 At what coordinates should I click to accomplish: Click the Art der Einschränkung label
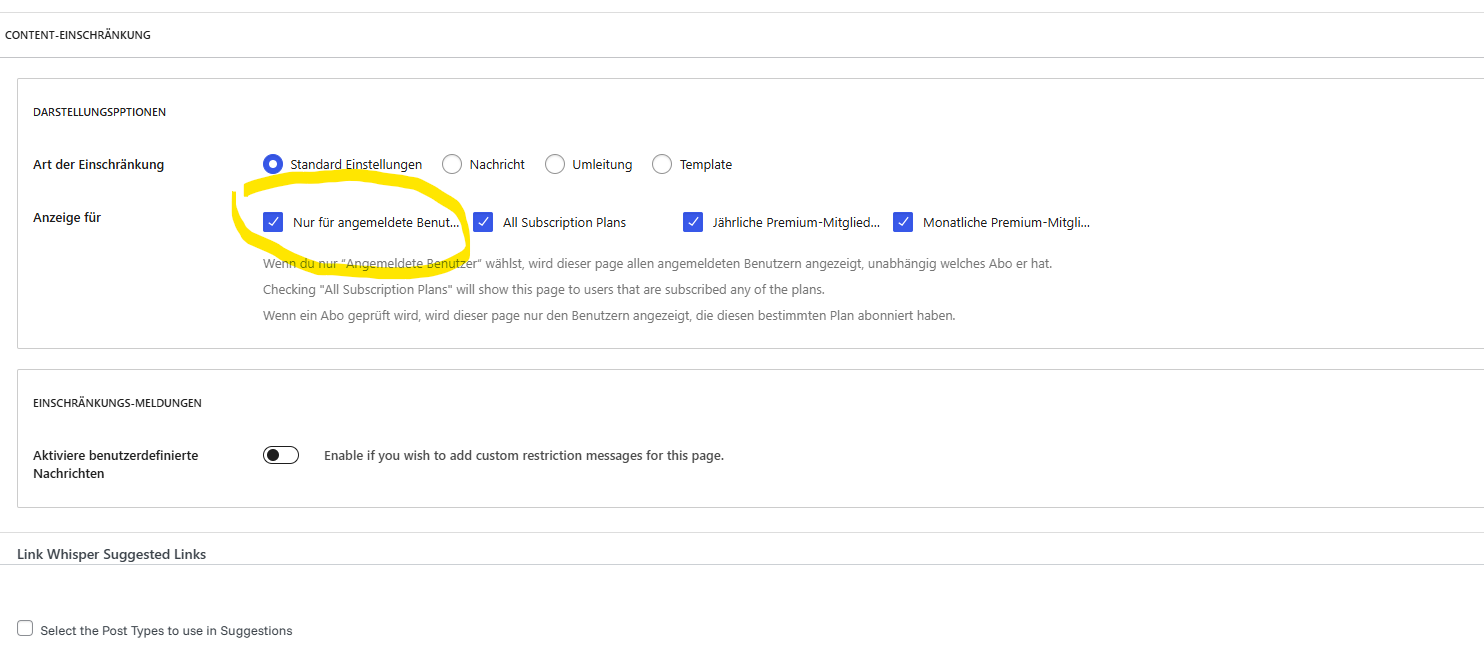pyautogui.click(x=98, y=164)
